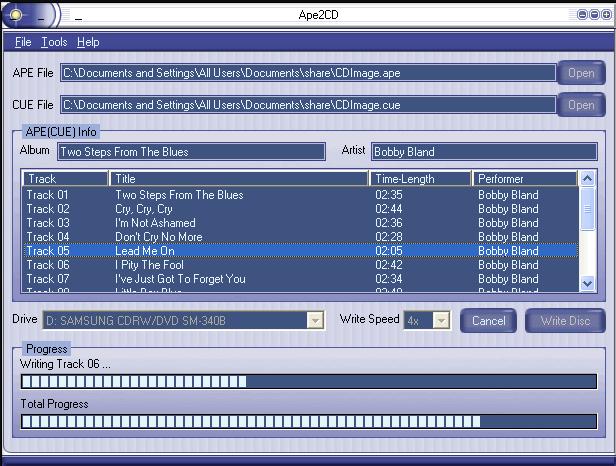The image size is (616, 466).
Task: Click the leftmost round title bar button
Action: 582,15
